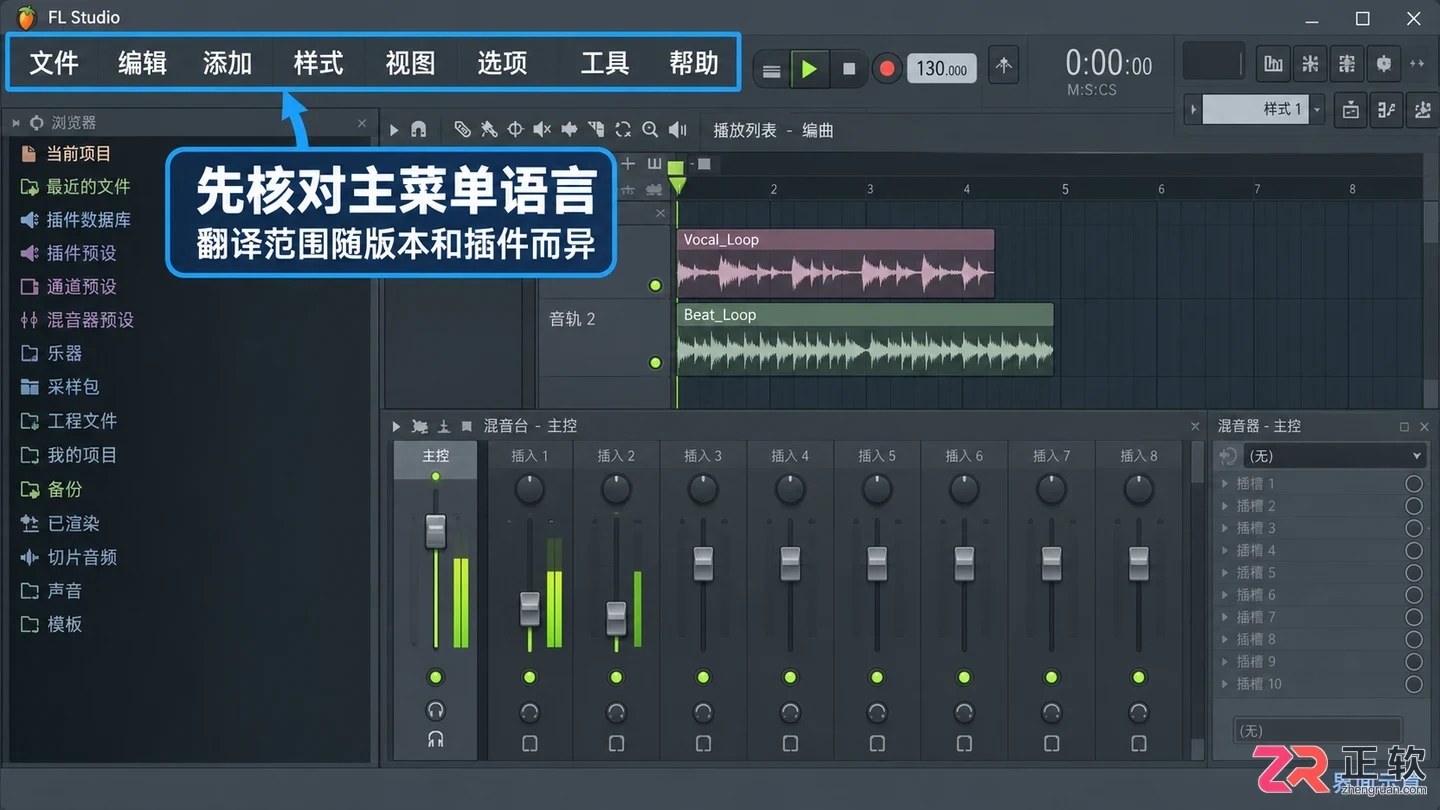Image resolution: width=1440 pixels, height=810 pixels.
Task: Open the playlist view icon in top toolbar
Action: click(x=1273, y=64)
